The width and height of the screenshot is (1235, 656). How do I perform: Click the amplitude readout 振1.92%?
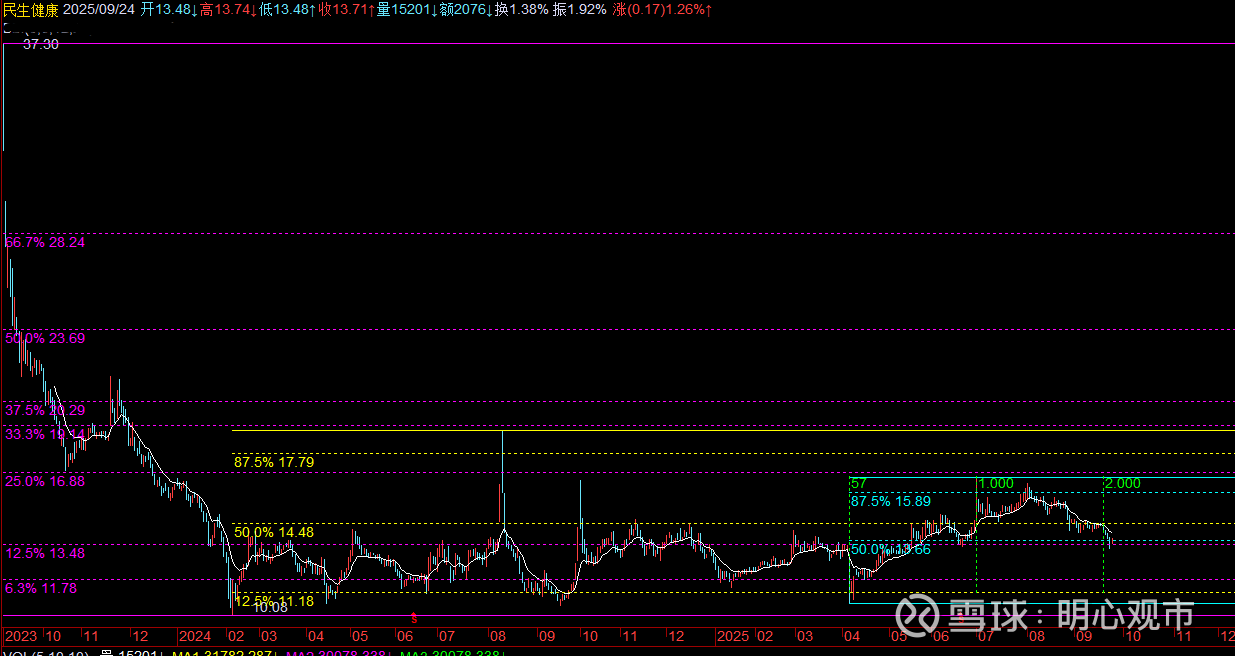pyautogui.click(x=580, y=9)
